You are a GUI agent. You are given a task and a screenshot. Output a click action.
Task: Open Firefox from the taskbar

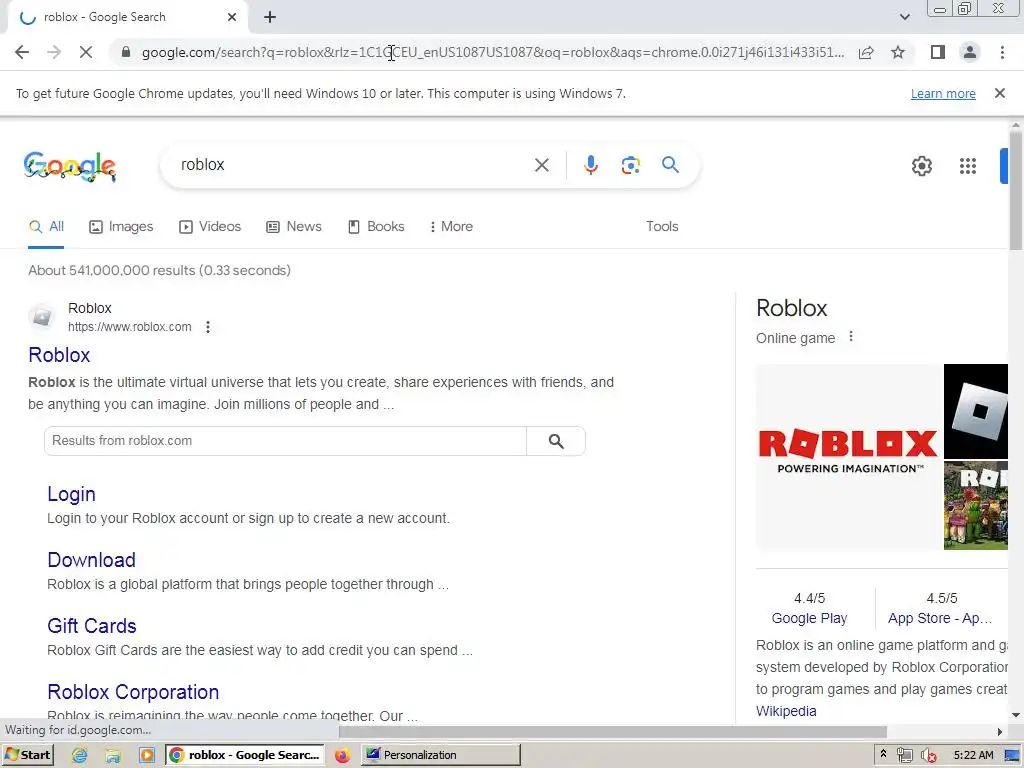[342, 756]
